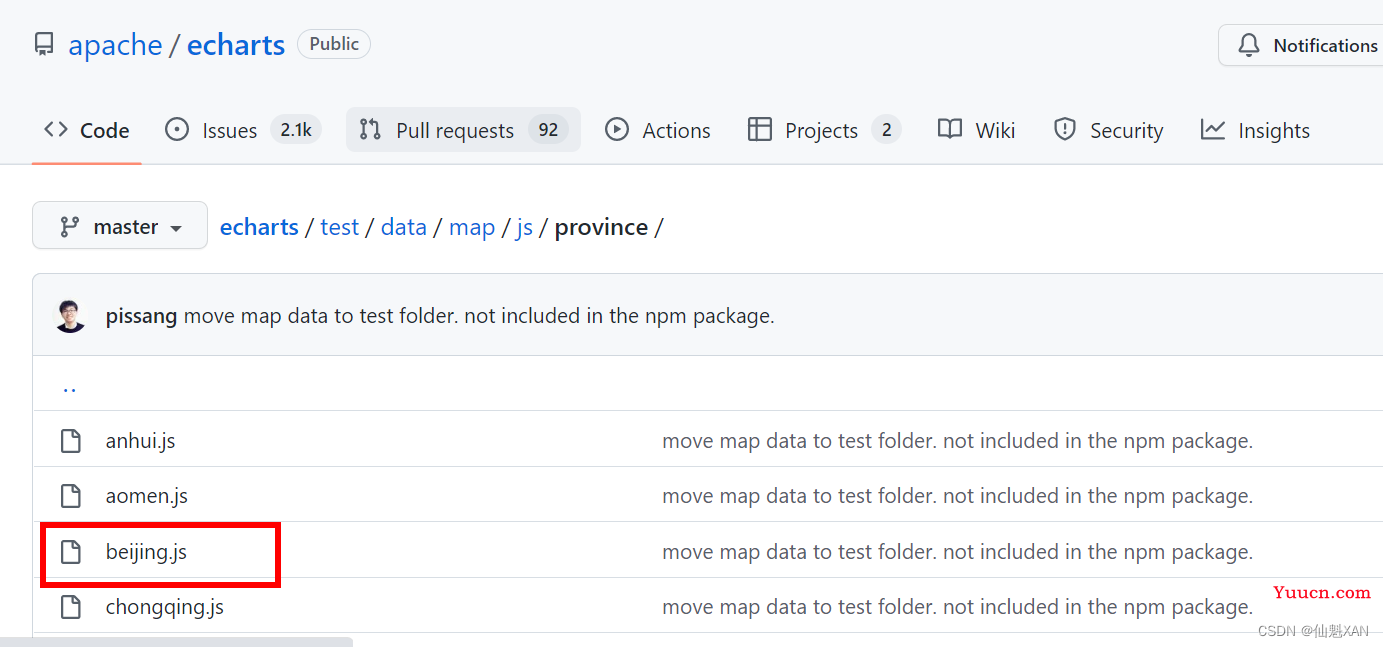Click the Projects count badge 2
Image resolution: width=1383 pixels, height=647 pixels.
pyautogui.click(x=886, y=130)
